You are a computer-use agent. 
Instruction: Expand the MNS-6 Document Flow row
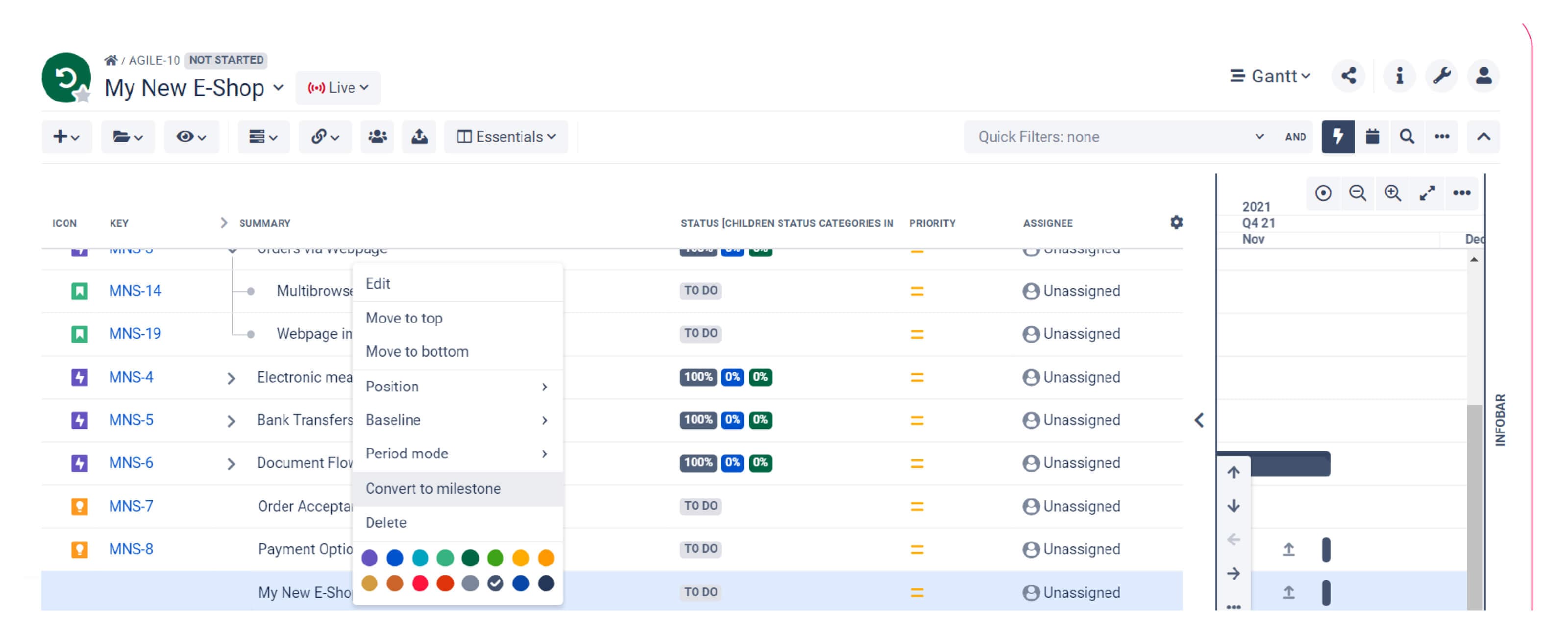tap(231, 465)
